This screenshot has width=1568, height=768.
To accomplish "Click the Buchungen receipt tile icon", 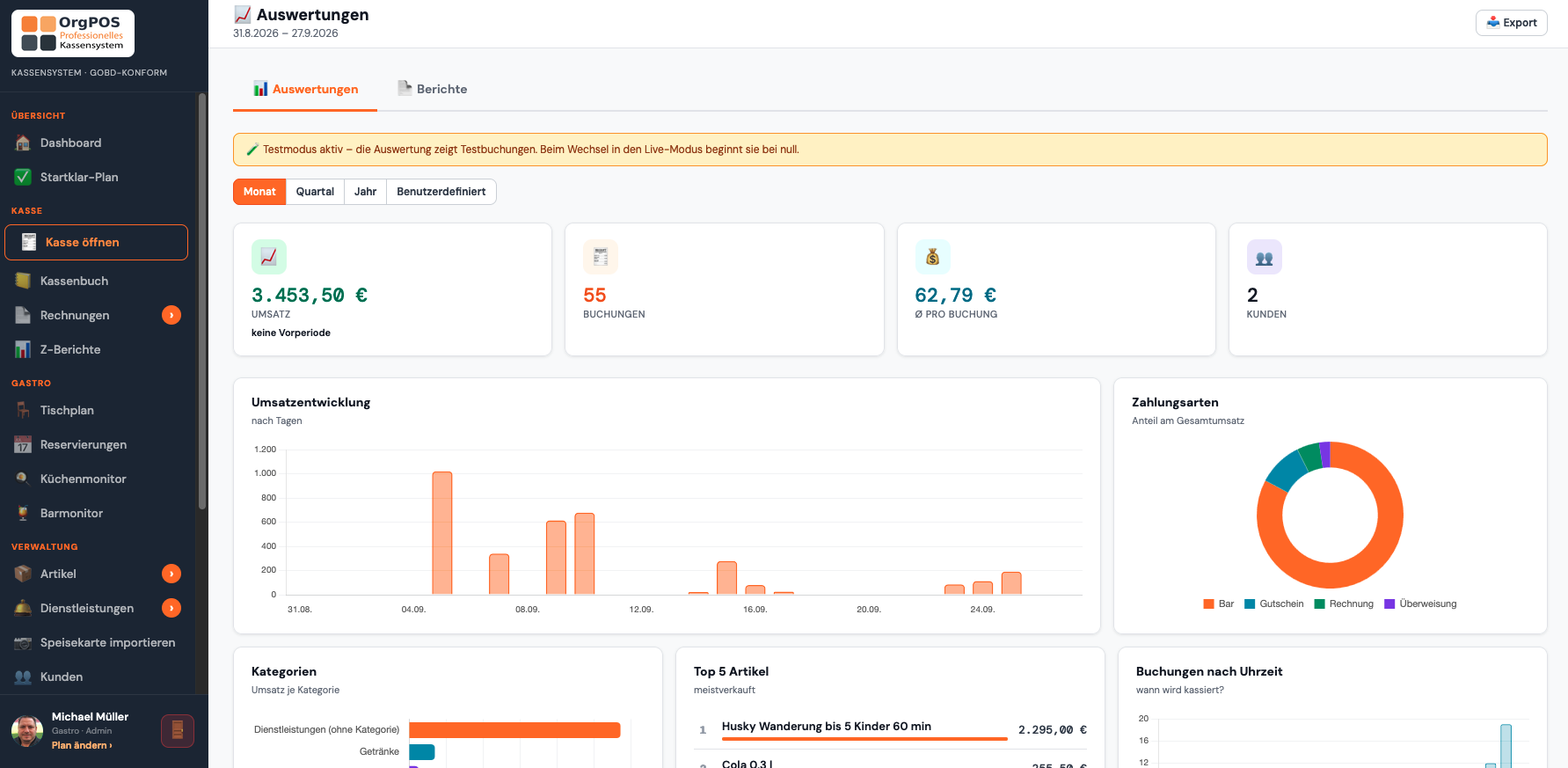I will [x=601, y=257].
